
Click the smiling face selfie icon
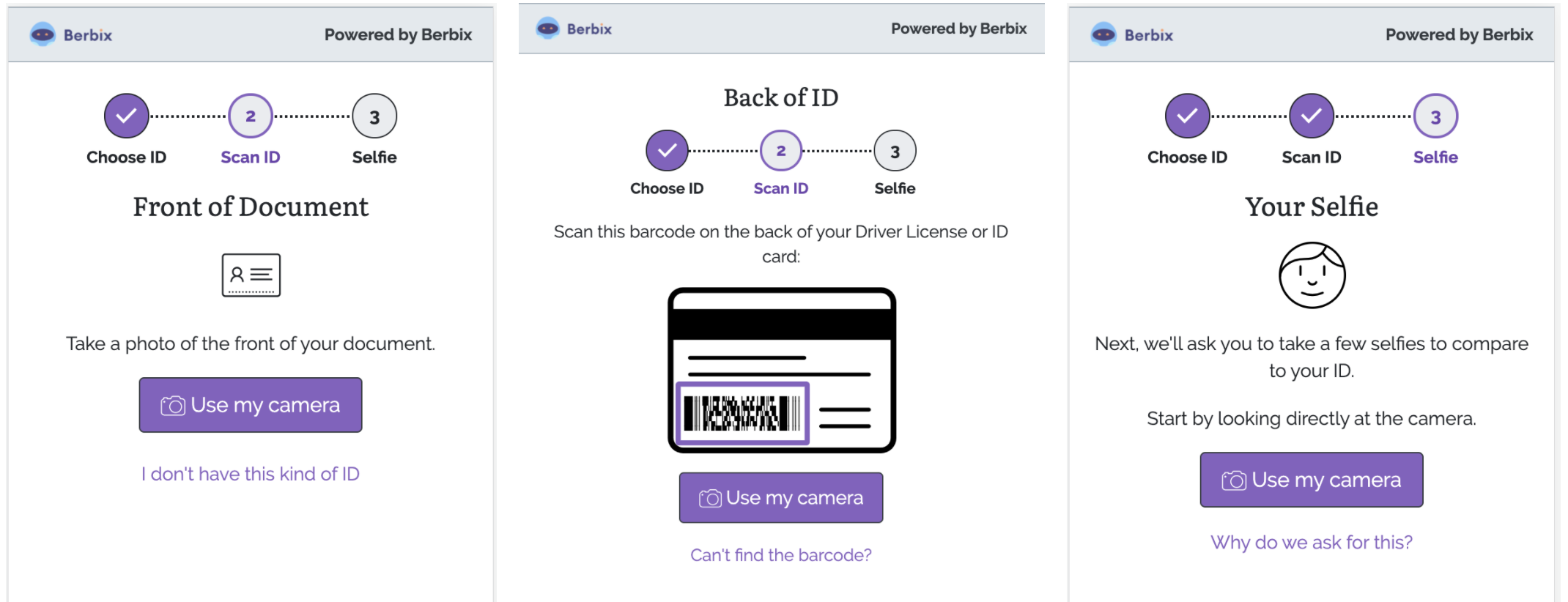1312,275
